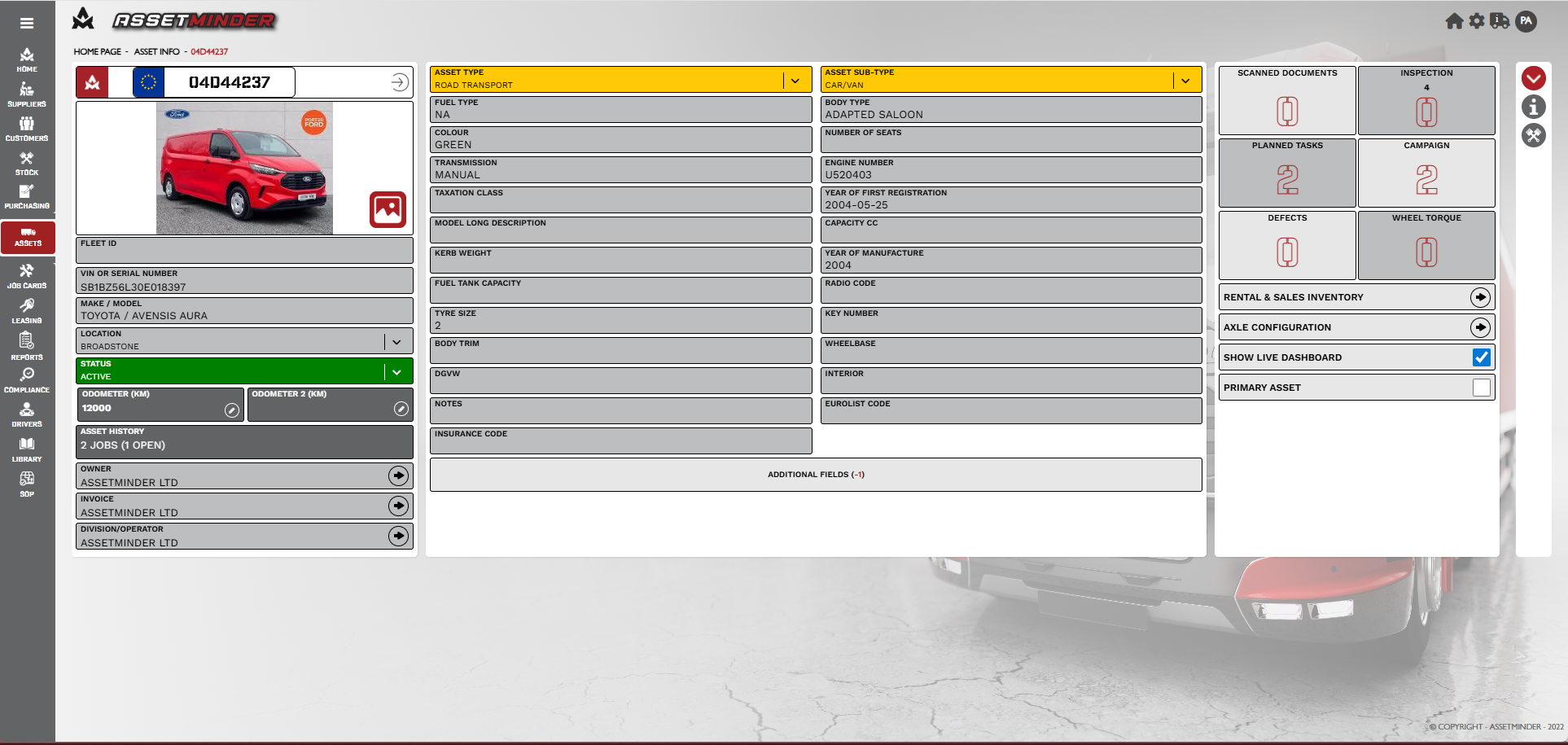Click the red dropdown circle on right panel
The image size is (1568, 745).
pos(1533,78)
